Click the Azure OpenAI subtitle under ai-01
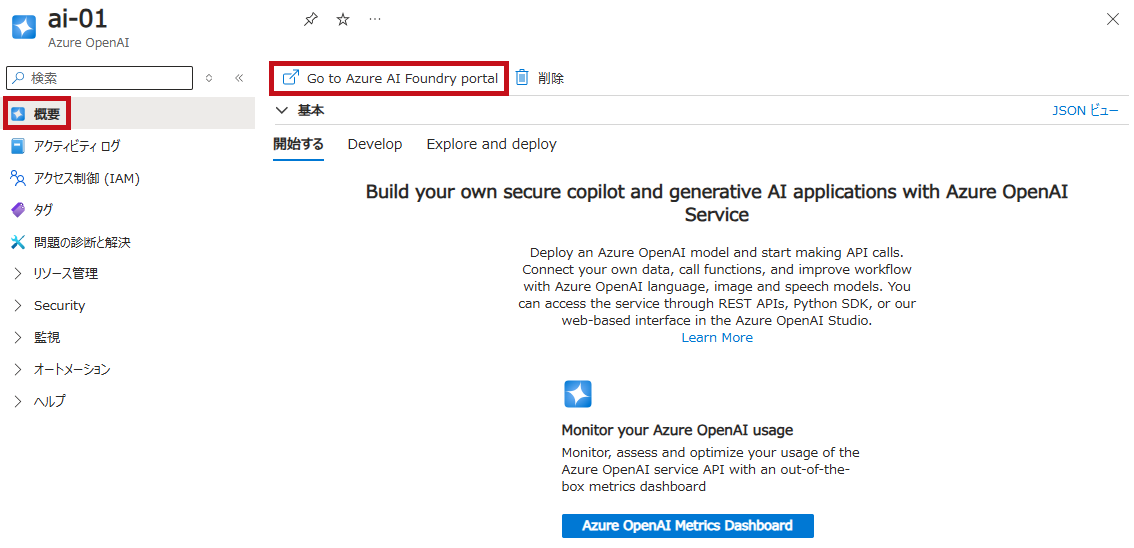The width and height of the screenshot is (1134, 548). [89, 43]
